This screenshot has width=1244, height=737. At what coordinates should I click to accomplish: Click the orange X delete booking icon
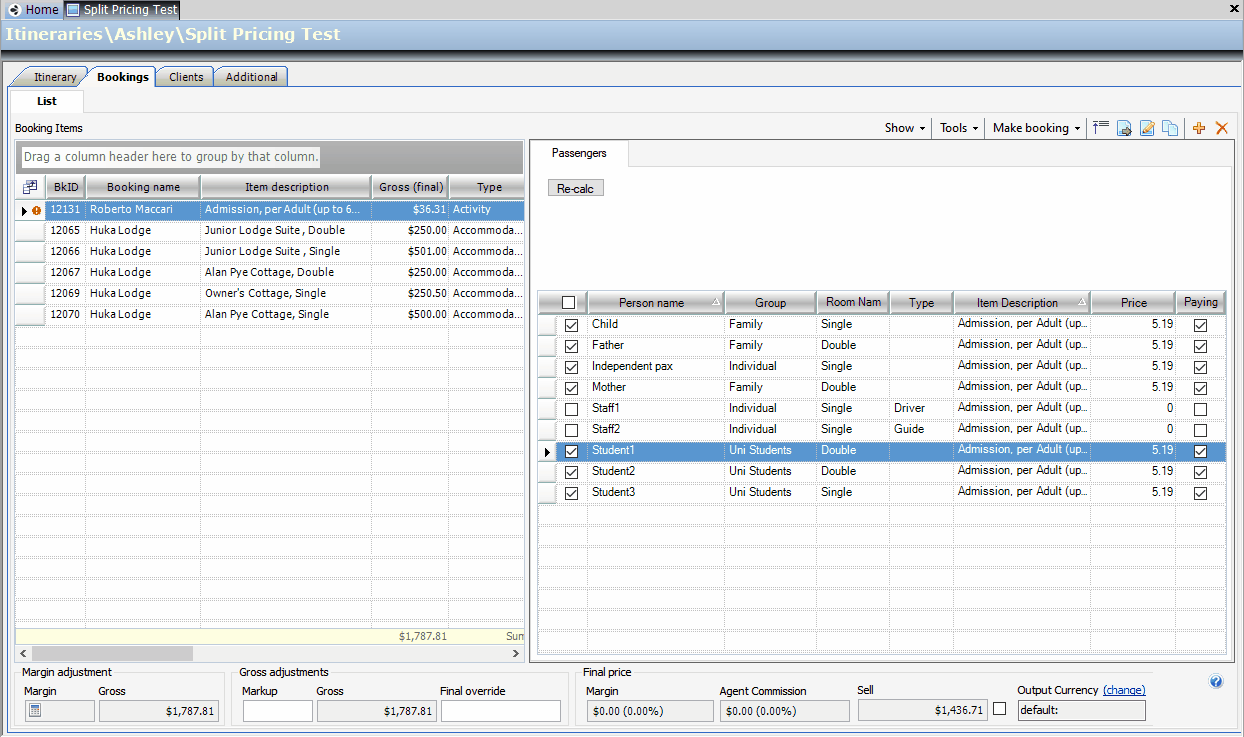[1221, 128]
